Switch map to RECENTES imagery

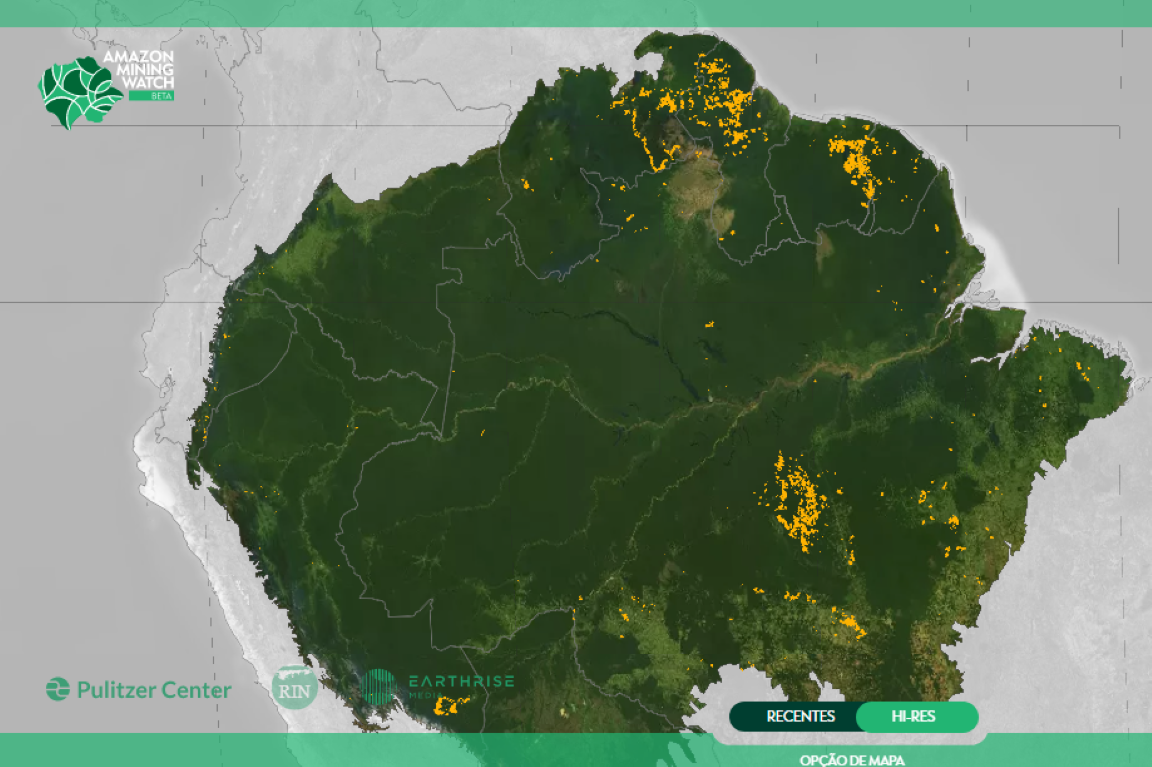click(800, 716)
